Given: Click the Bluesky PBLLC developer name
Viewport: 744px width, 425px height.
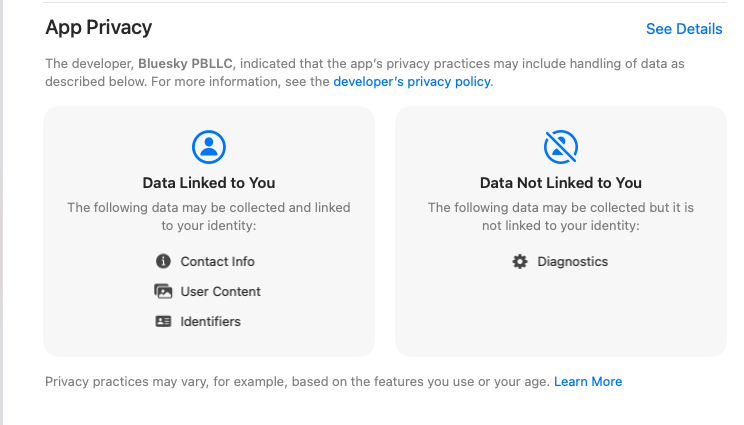Looking at the screenshot, I should pyautogui.click(x=186, y=64).
